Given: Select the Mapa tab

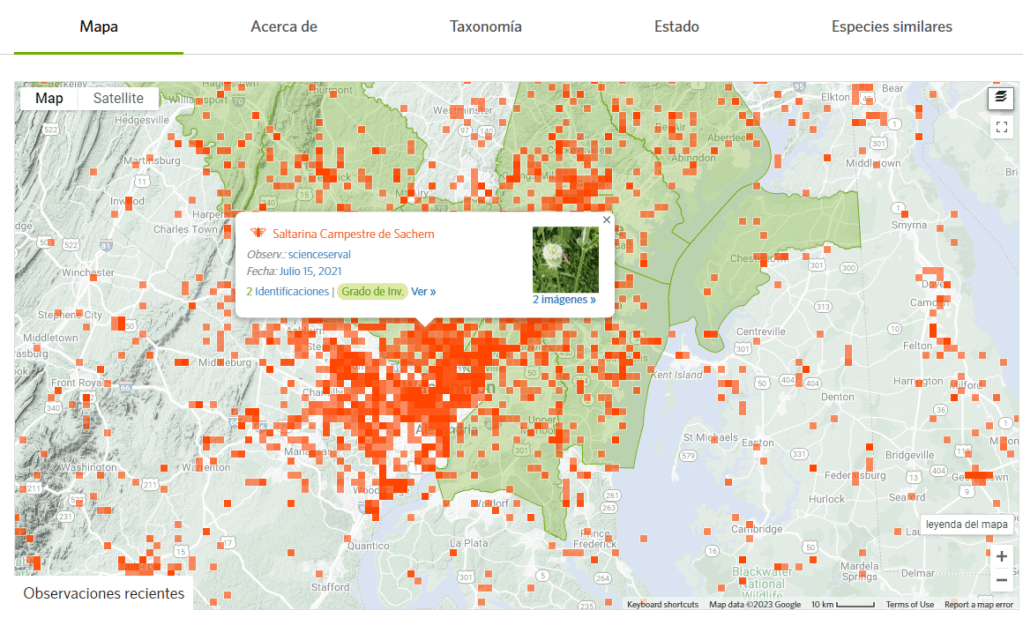Looking at the screenshot, I should 99,27.
